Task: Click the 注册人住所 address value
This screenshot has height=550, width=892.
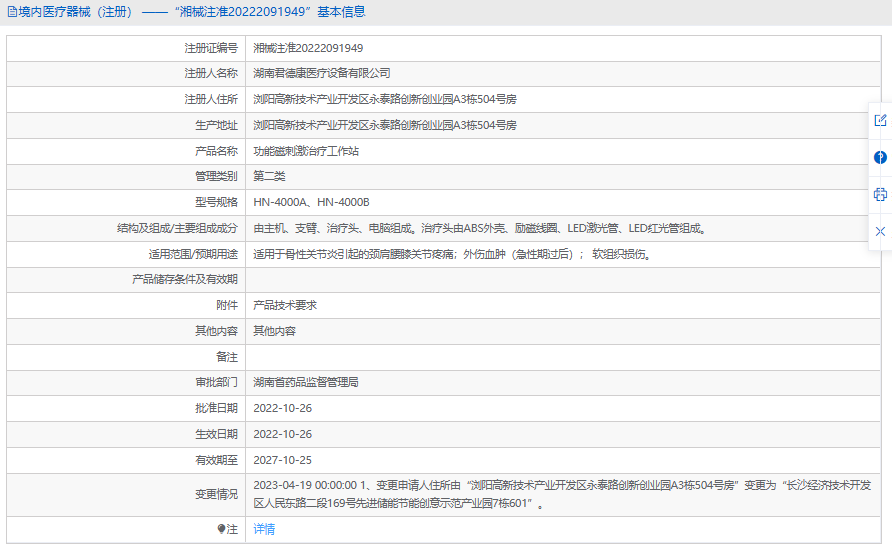Action: pos(385,100)
